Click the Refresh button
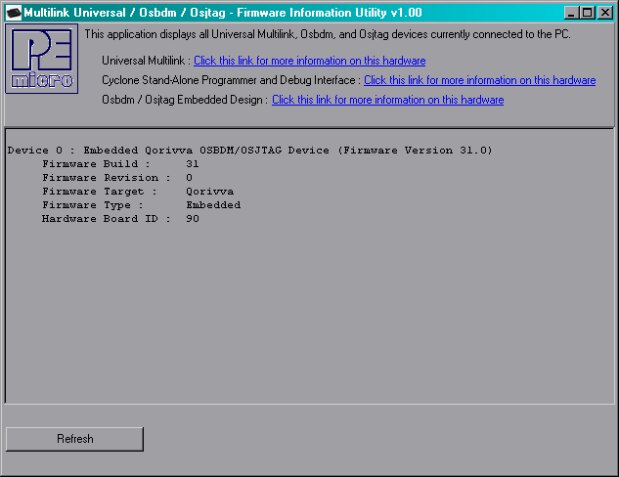Image resolution: width=619 pixels, height=477 pixels. tap(75, 439)
